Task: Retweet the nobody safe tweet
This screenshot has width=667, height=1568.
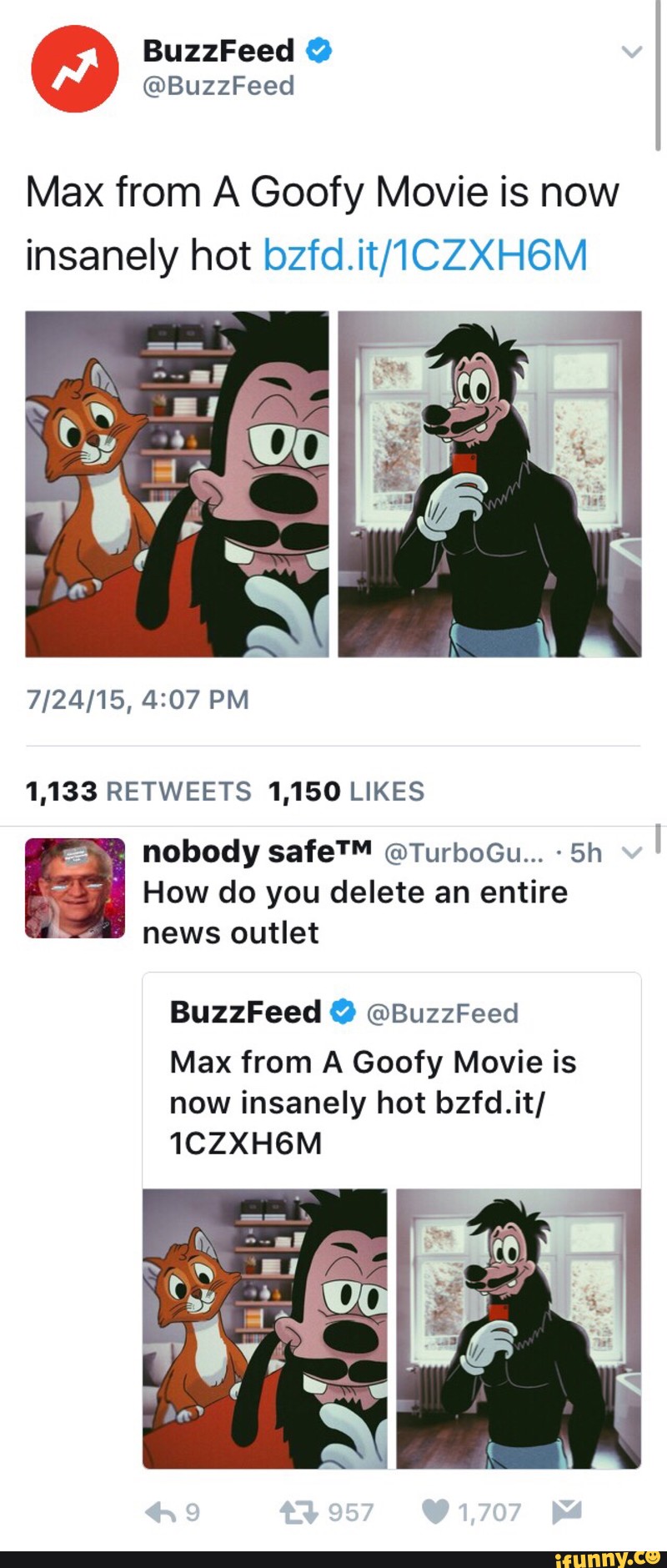Action: coord(326,1511)
